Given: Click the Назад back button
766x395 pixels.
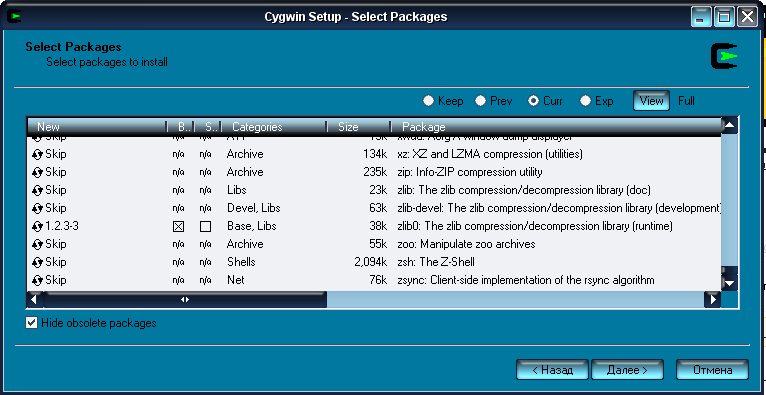Looking at the screenshot, I should (553, 370).
